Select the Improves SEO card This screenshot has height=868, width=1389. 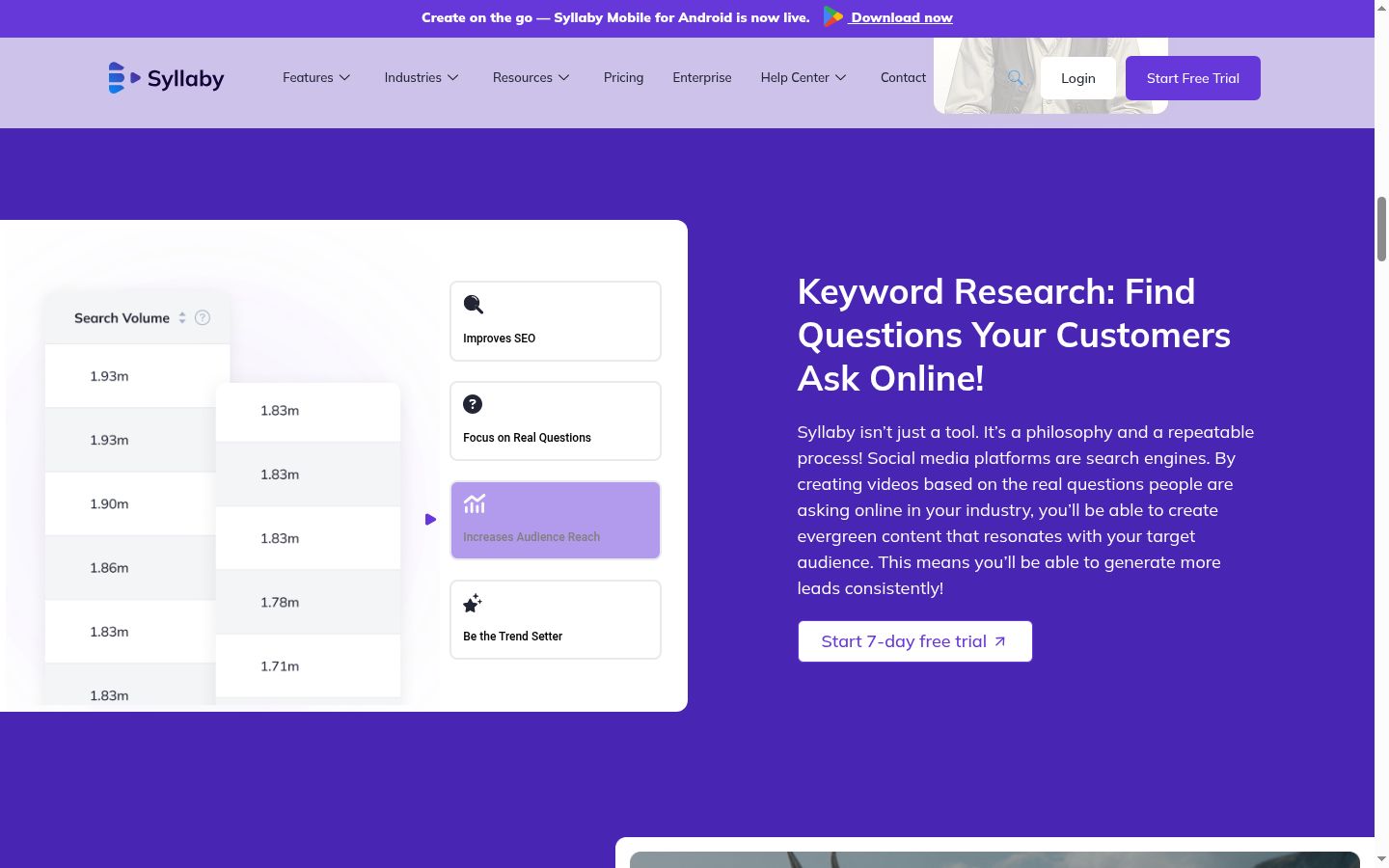coord(556,321)
